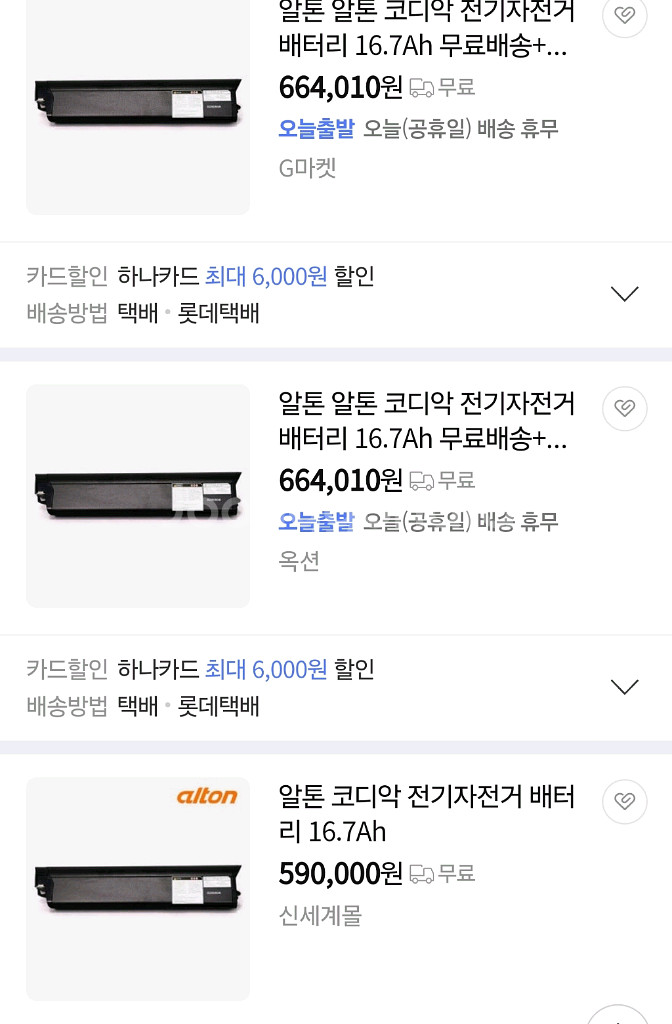Toggle wishlist heart on the 옥션 listing
Viewport: 672px width, 1024px height.
[625, 408]
